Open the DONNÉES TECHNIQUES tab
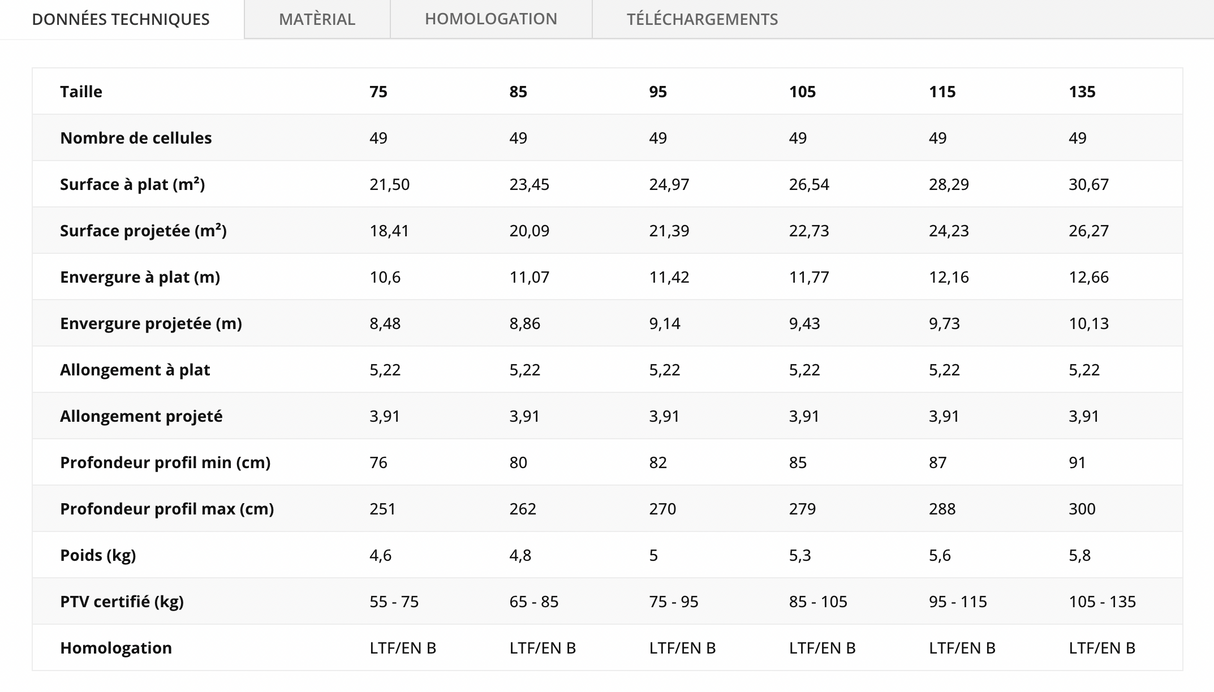 (121, 19)
